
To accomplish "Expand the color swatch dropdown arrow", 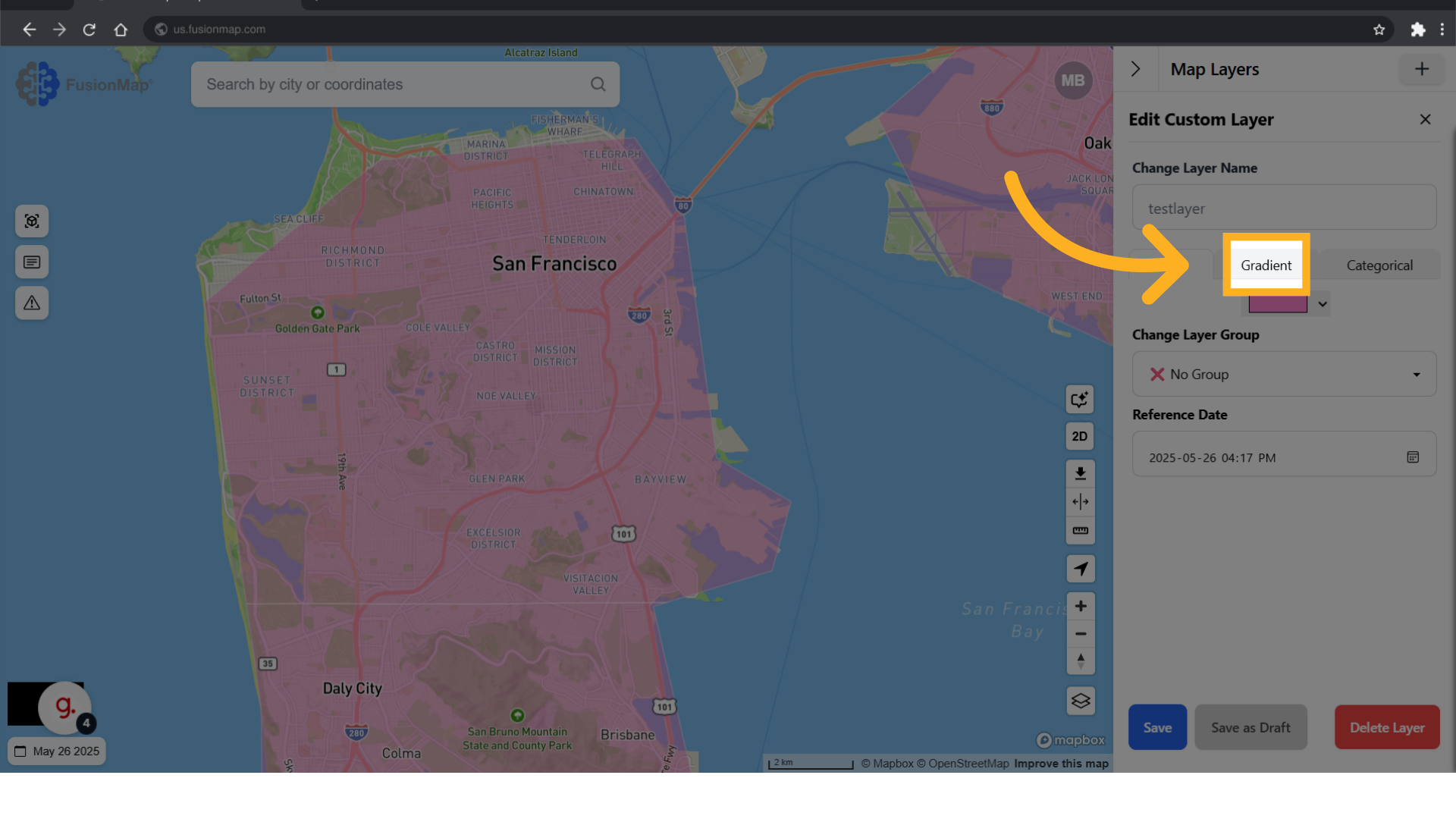I will pyautogui.click(x=1322, y=304).
